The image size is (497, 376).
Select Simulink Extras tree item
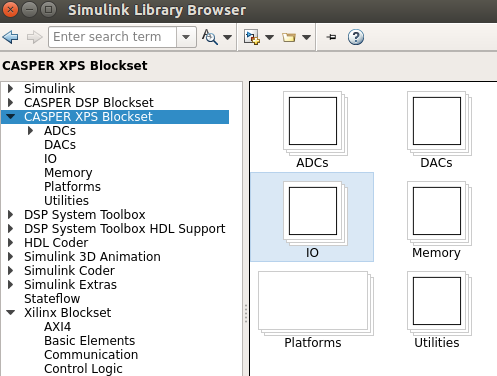(x=70, y=285)
